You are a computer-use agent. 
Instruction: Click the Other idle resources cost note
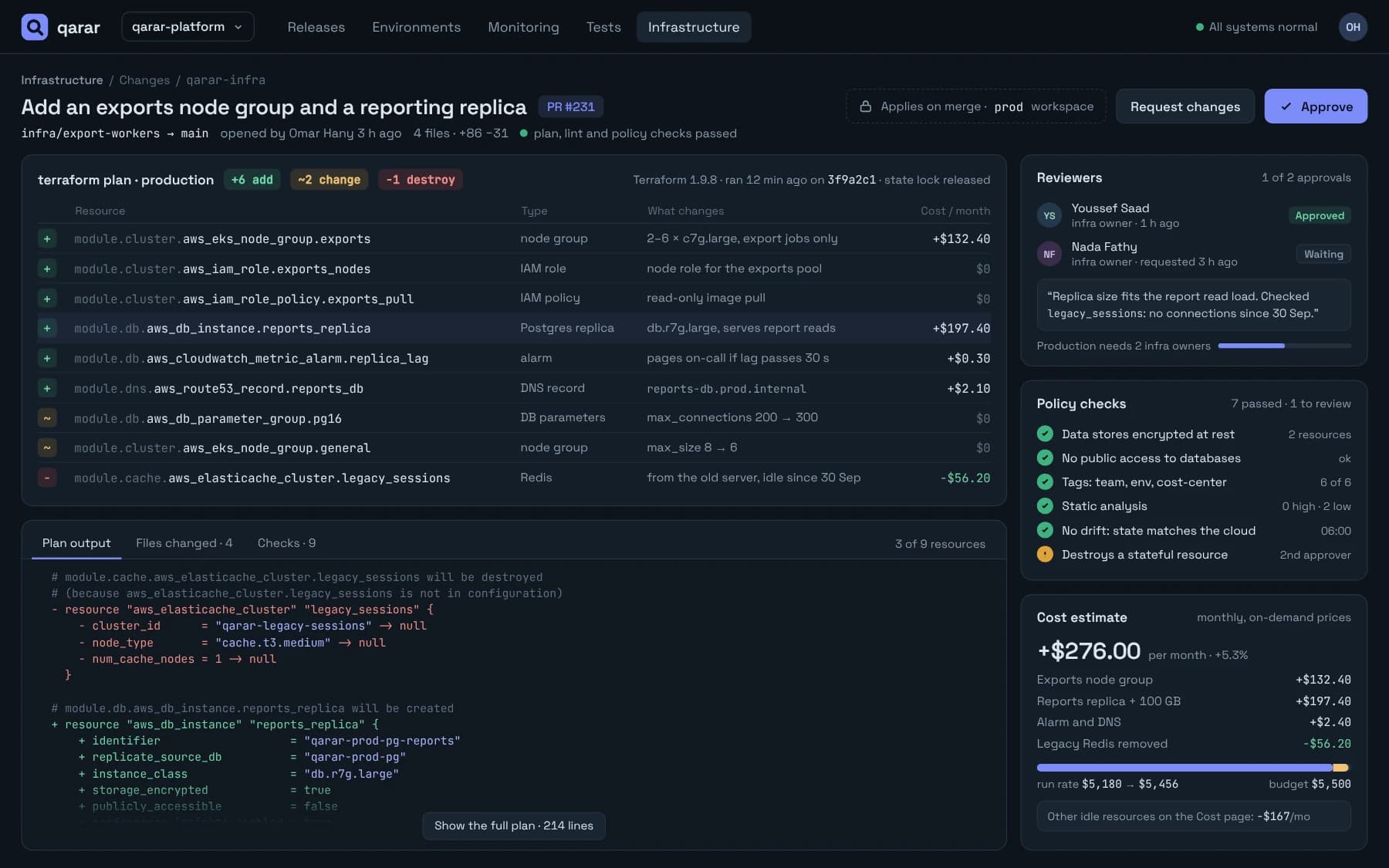tap(1193, 816)
